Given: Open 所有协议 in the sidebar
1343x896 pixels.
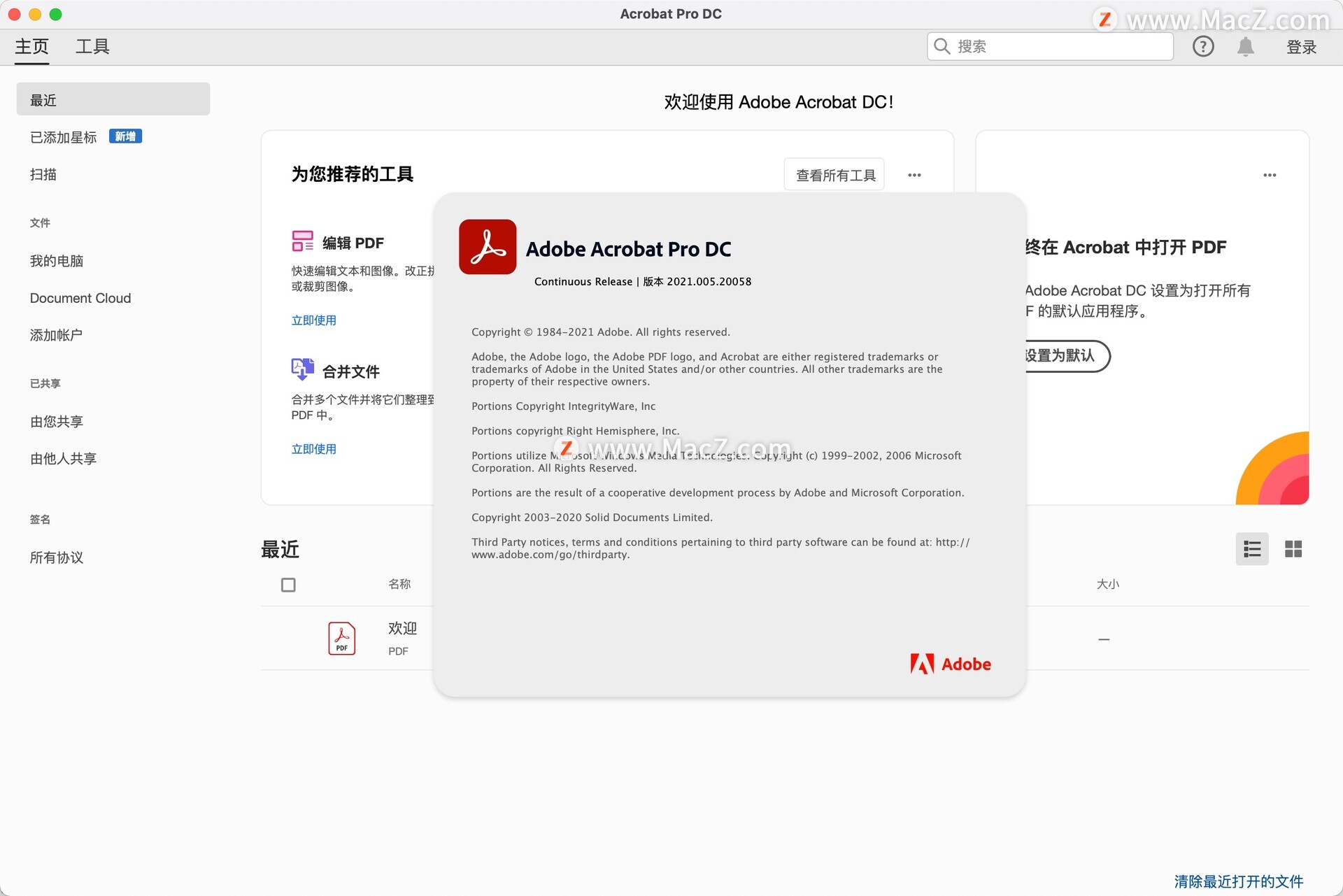Looking at the screenshot, I should [57, 557].
